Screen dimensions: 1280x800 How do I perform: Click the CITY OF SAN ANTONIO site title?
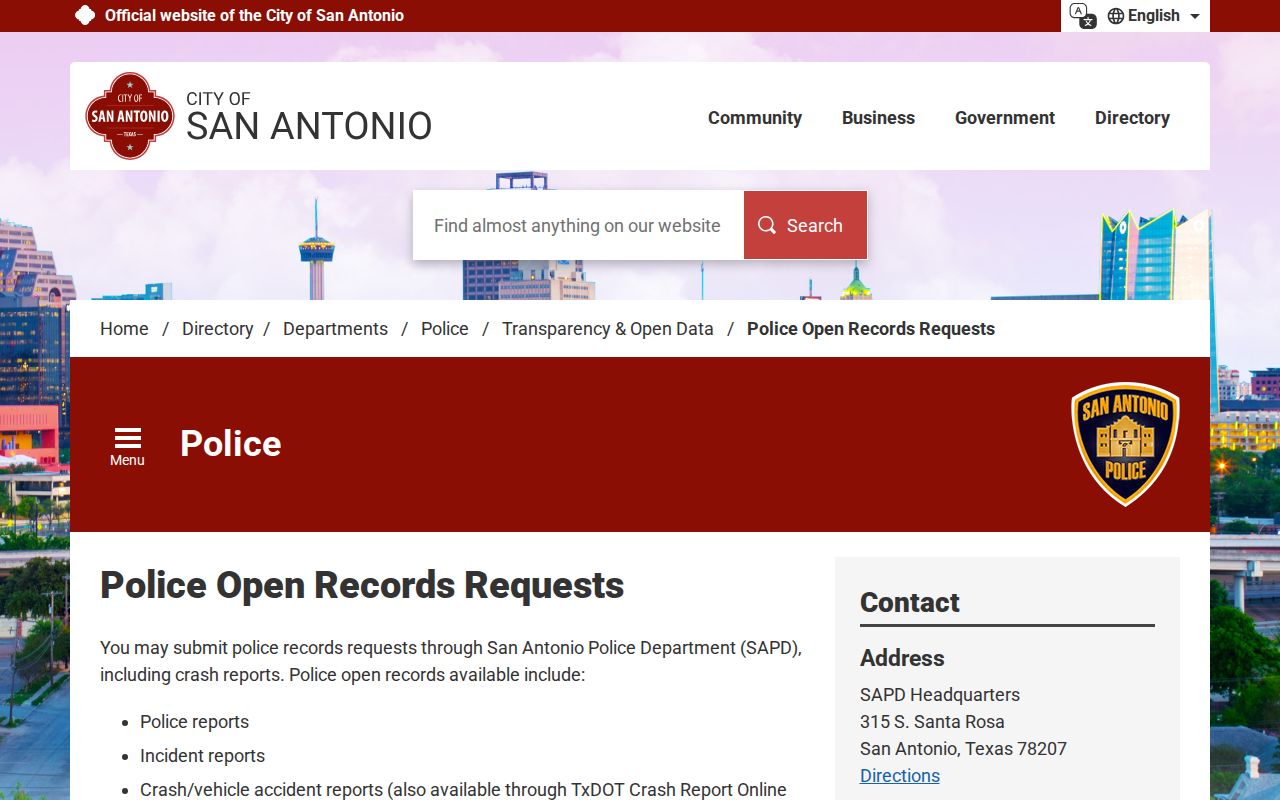click(x=309, y=117)
